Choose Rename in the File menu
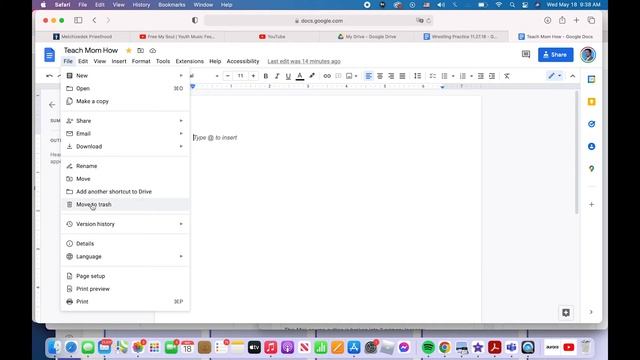The image size is (640, 360). [125, 166]
